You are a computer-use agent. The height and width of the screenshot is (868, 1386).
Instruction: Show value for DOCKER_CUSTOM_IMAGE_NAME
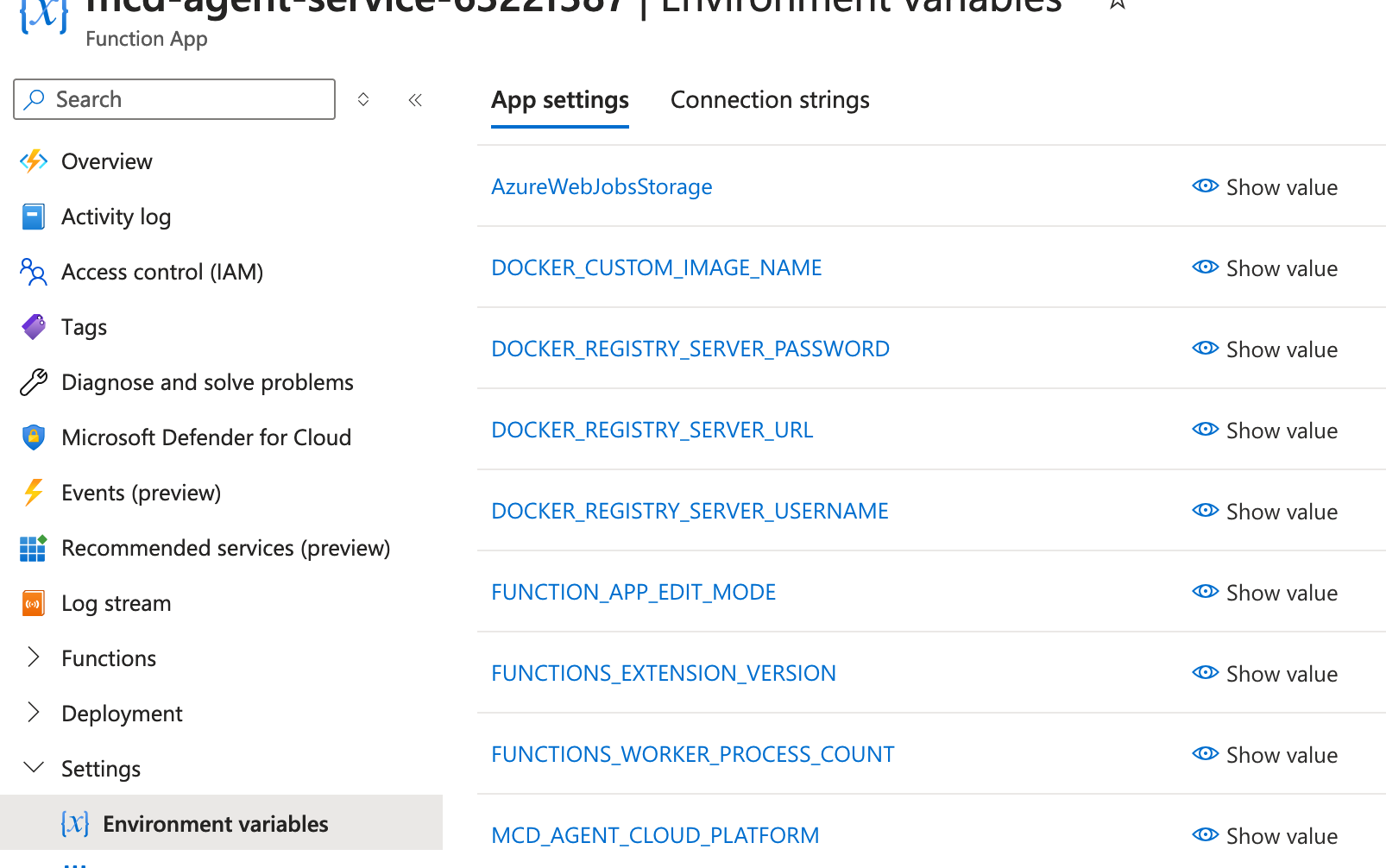(1264, 268)
